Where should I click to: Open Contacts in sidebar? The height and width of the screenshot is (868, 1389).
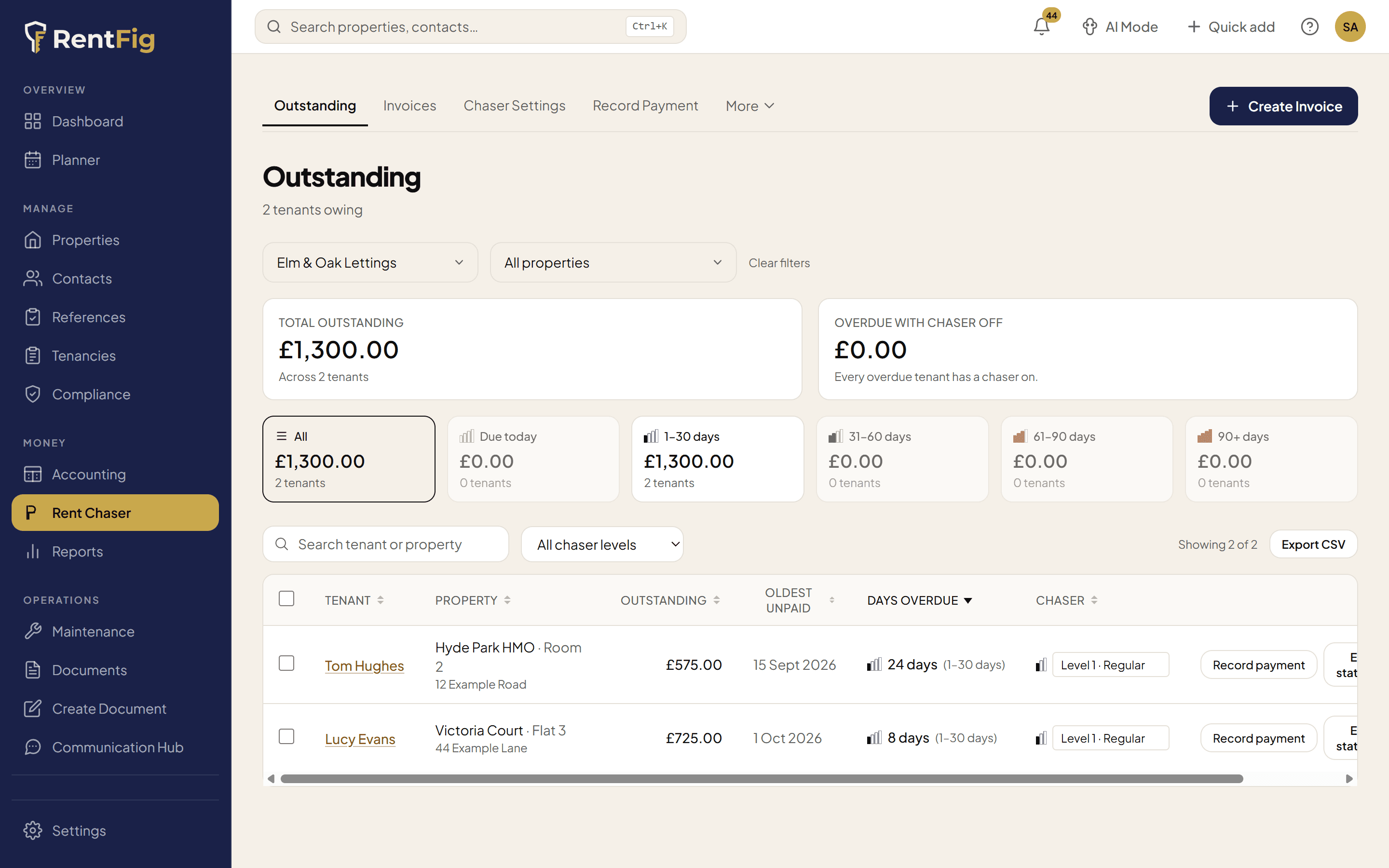(x=115, y=278)
